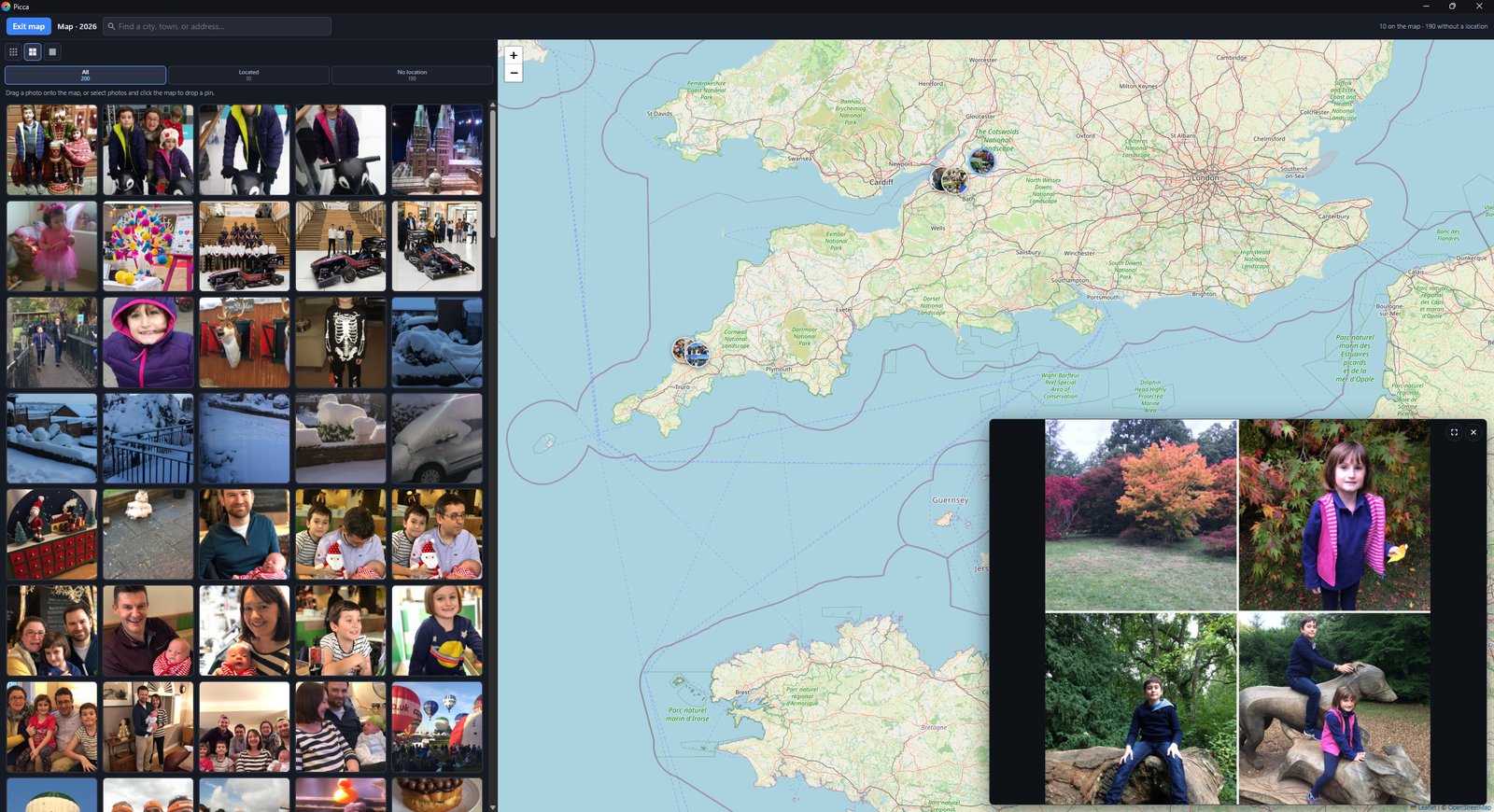Zoom out on the map with minus button
Screen dimensions: 1494x812
click(x=514, y=73)
